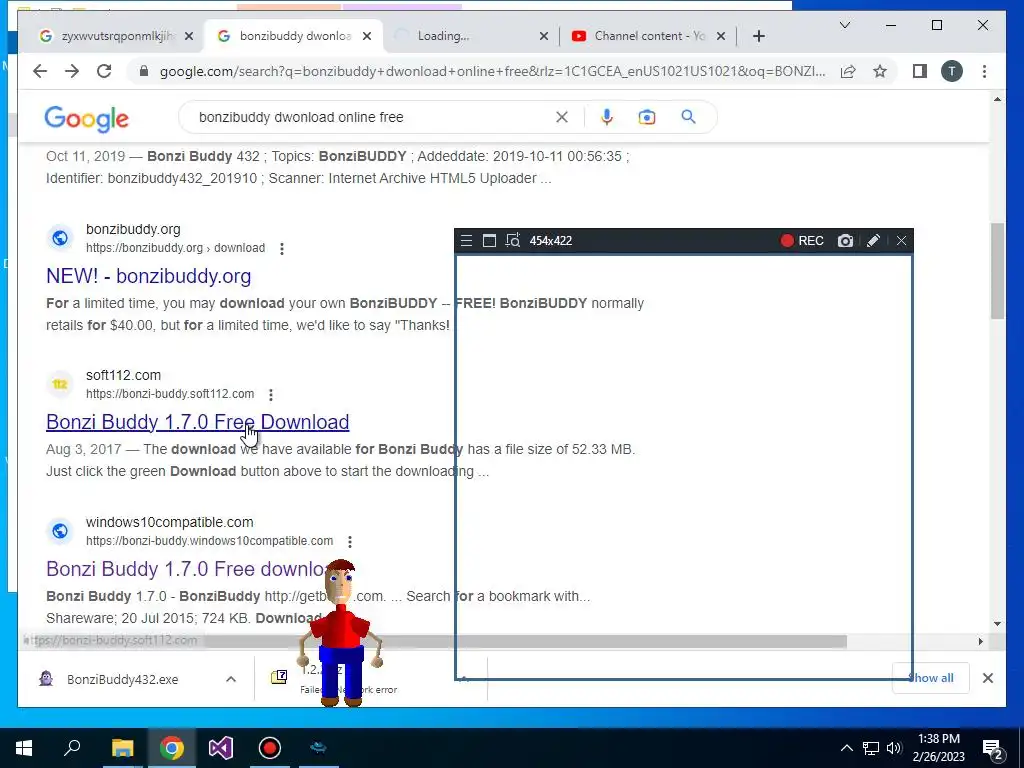
Task: Close the downloads bar
Action: pos(987,678)
